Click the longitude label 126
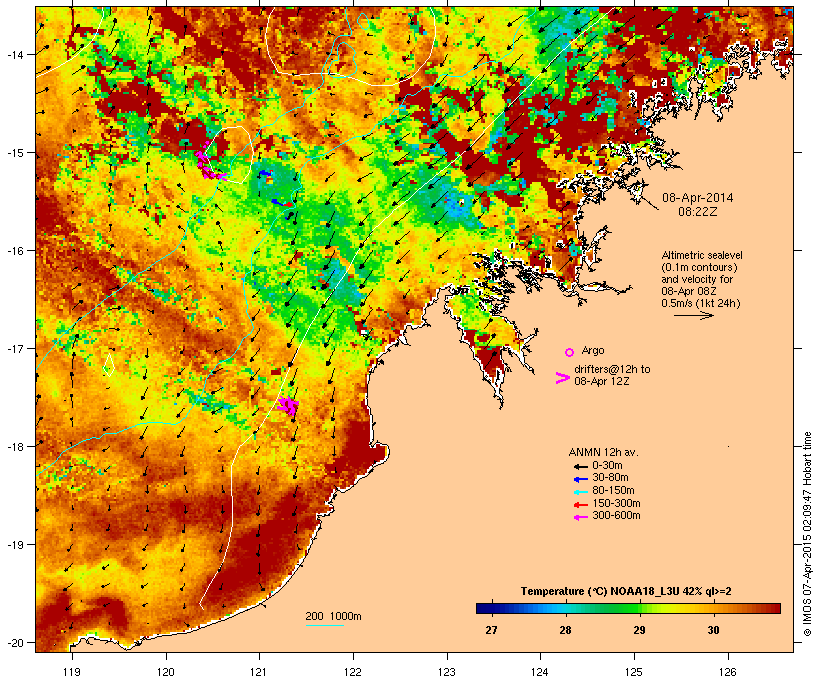This screenshot has height=680, width=820. tap(727, 672)
